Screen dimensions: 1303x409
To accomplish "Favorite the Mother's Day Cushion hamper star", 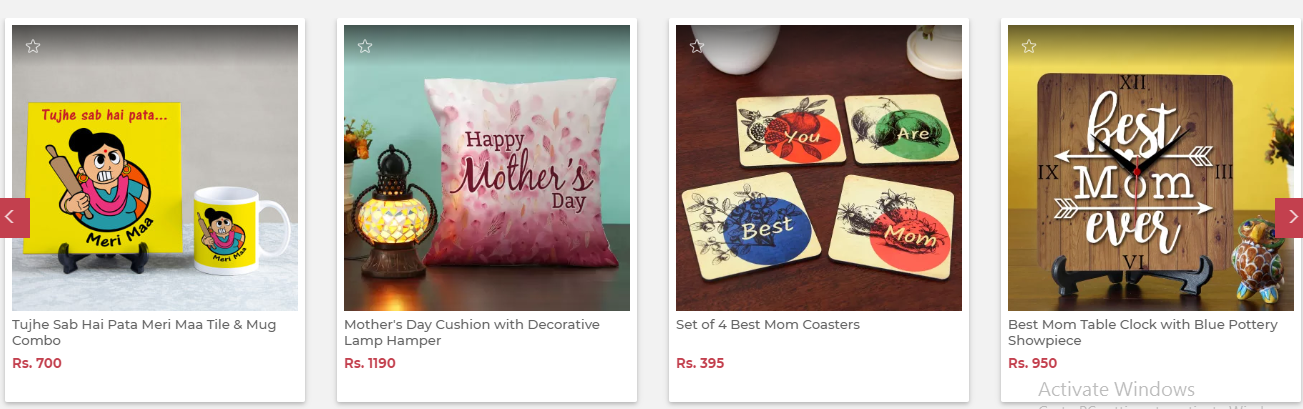I will (365, 46).
